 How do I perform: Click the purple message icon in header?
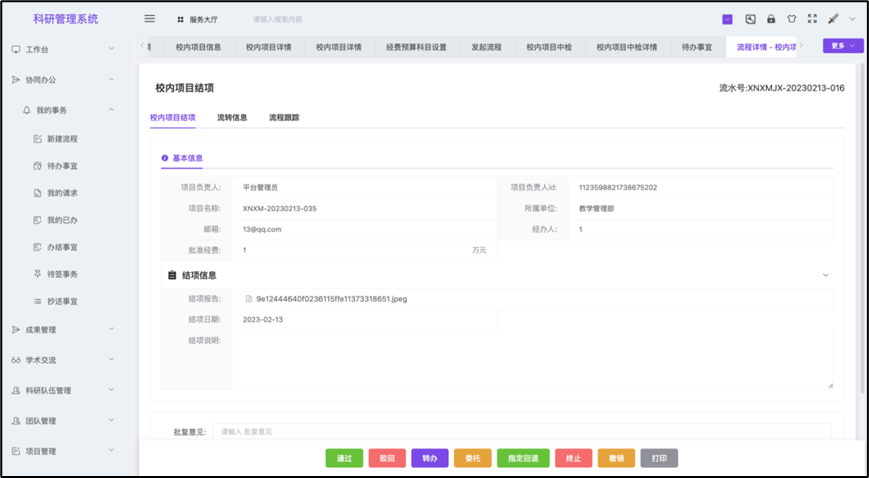coord(727,19)
